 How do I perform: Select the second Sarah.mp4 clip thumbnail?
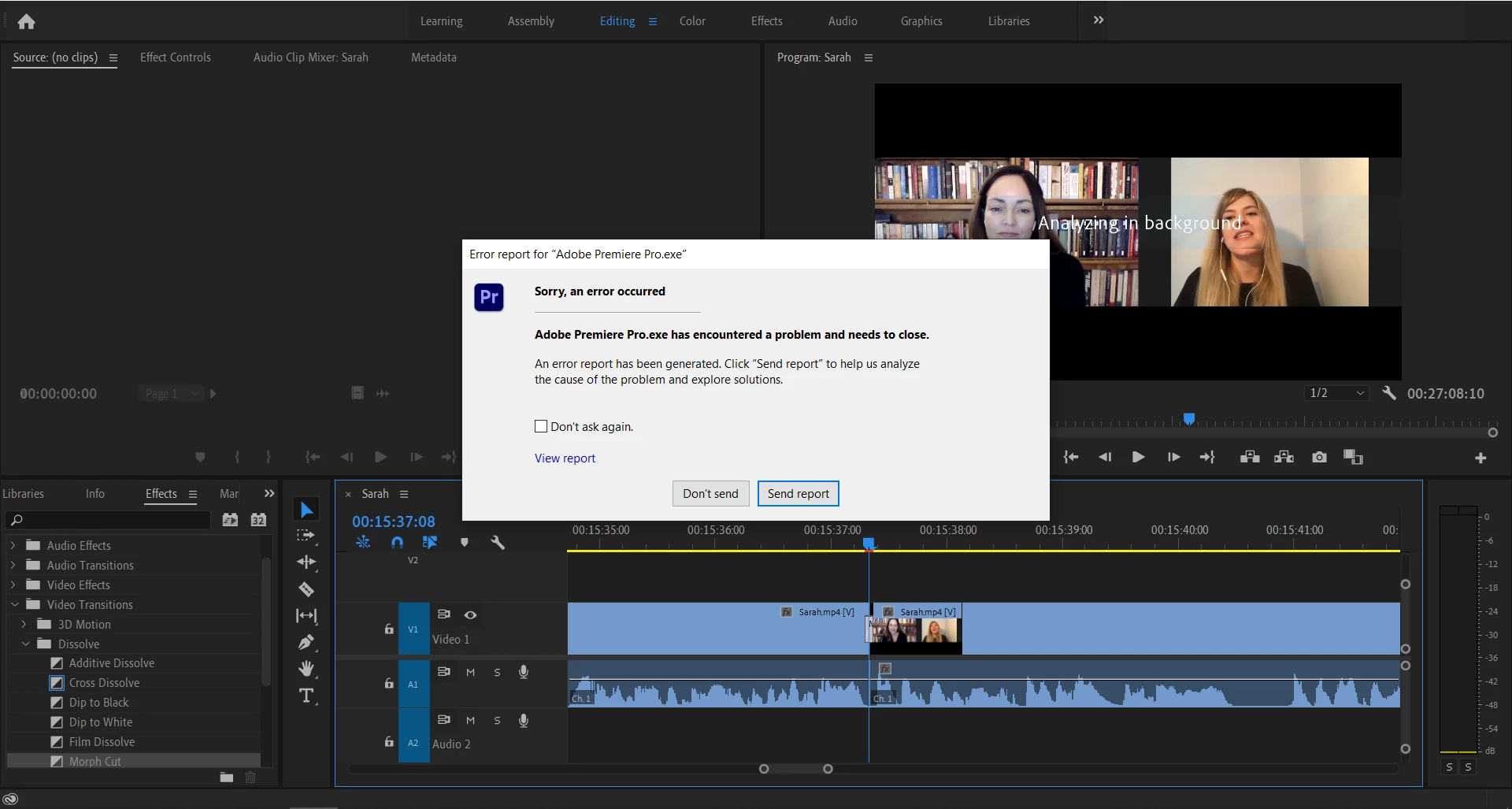pyautogui.click(x=915, y=631)
